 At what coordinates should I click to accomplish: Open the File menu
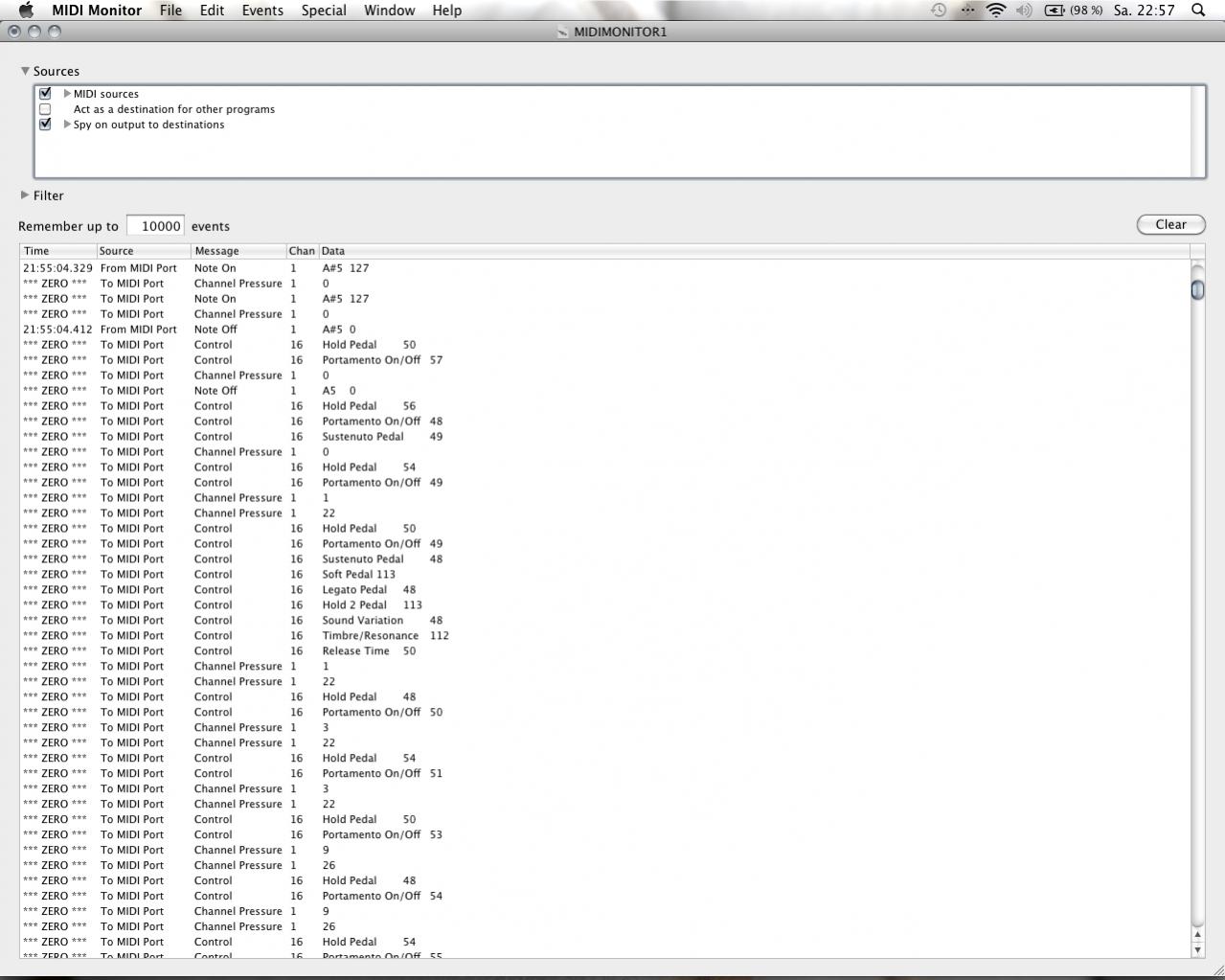point(171,10)
